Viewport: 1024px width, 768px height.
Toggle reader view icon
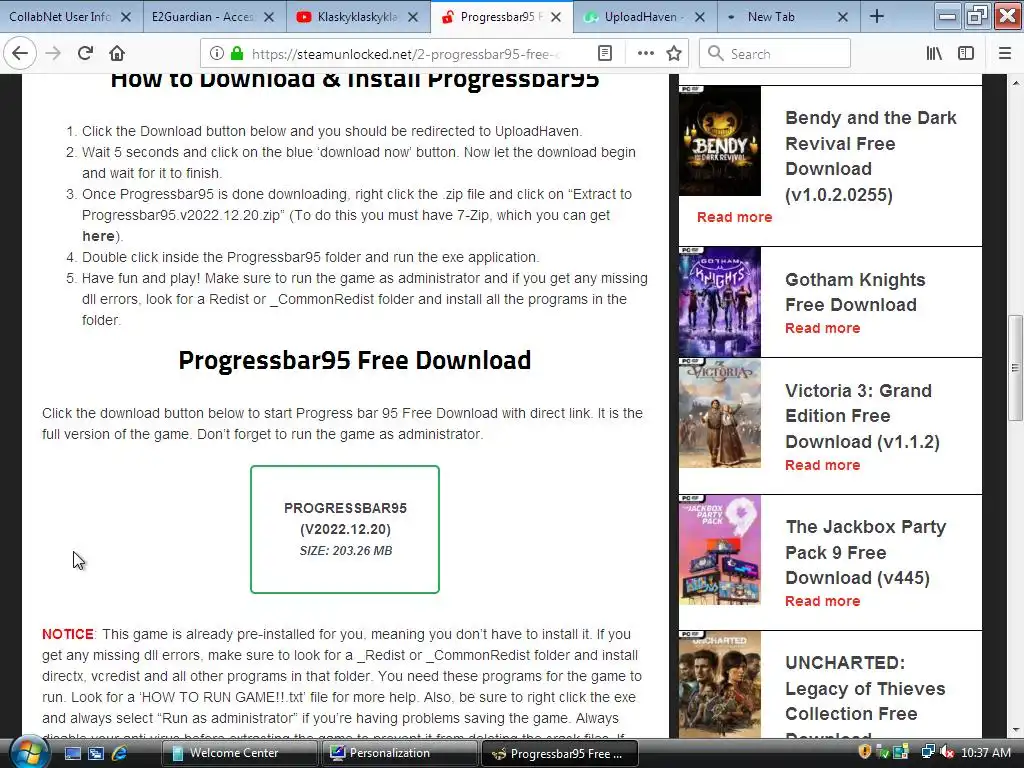click(x=605, y=54)
